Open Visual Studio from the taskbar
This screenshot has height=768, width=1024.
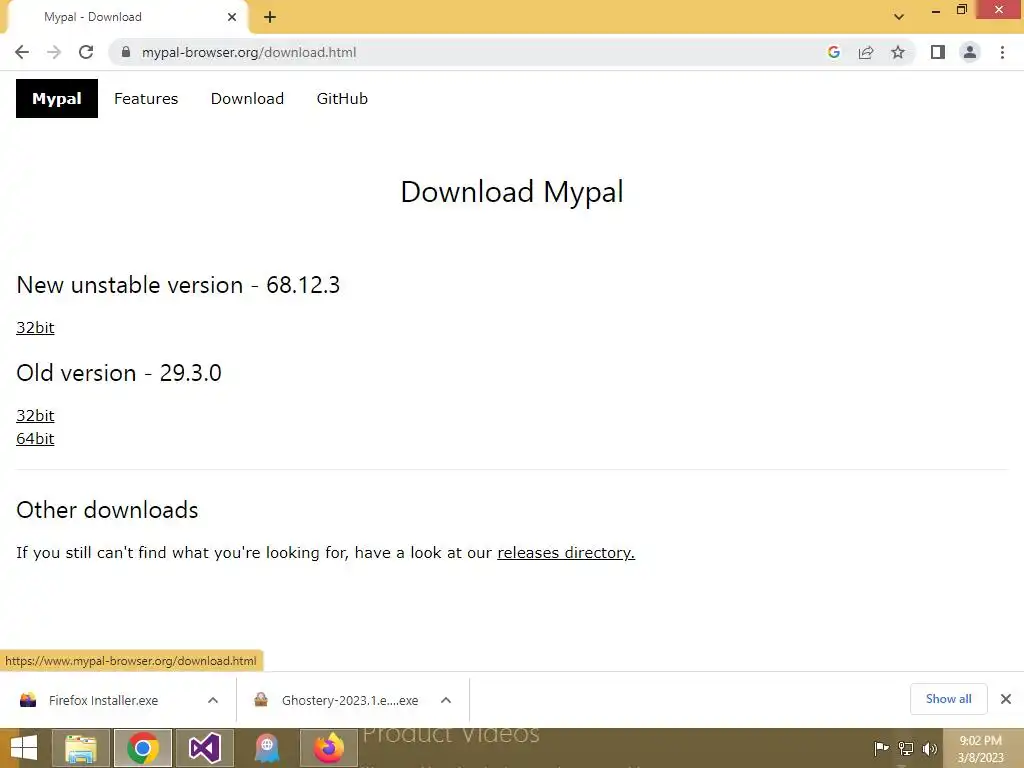click(204, 748)
